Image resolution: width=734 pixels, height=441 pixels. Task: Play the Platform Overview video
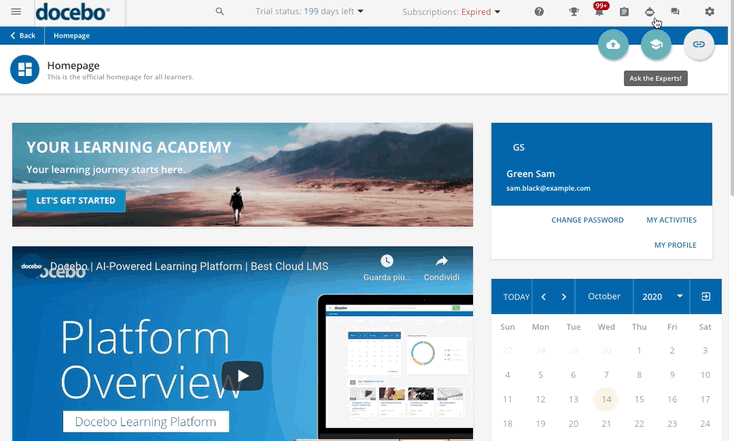pyautogui.click(x=242, y=376)
